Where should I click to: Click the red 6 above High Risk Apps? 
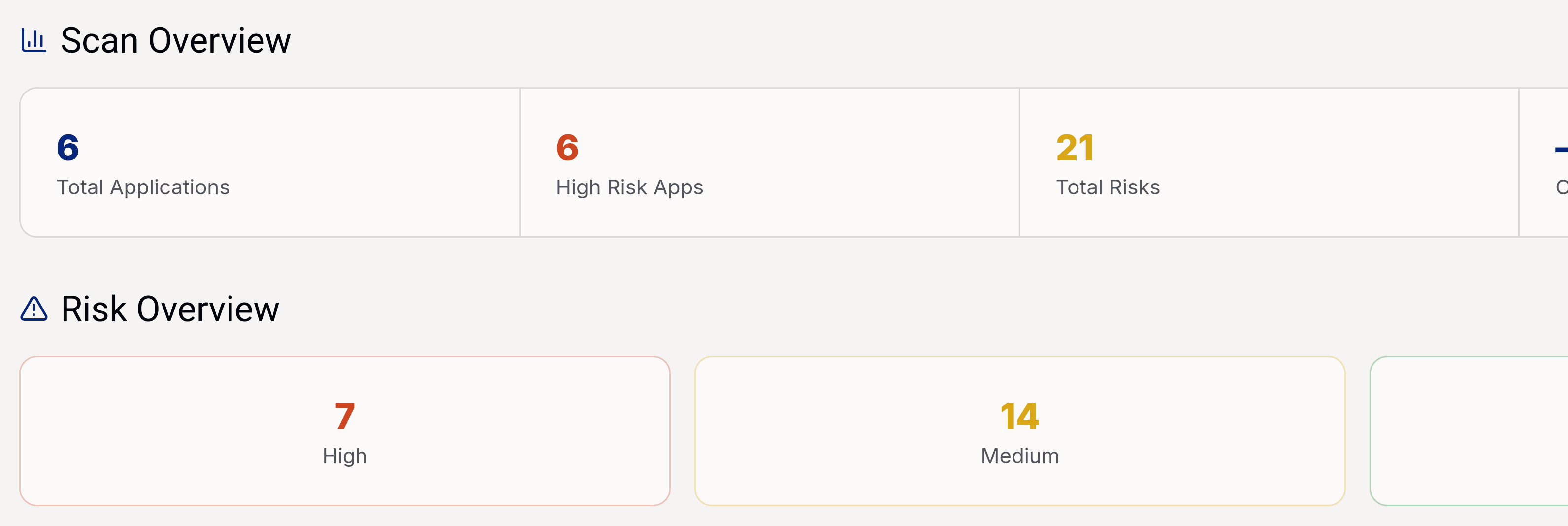tap(567, 148)
